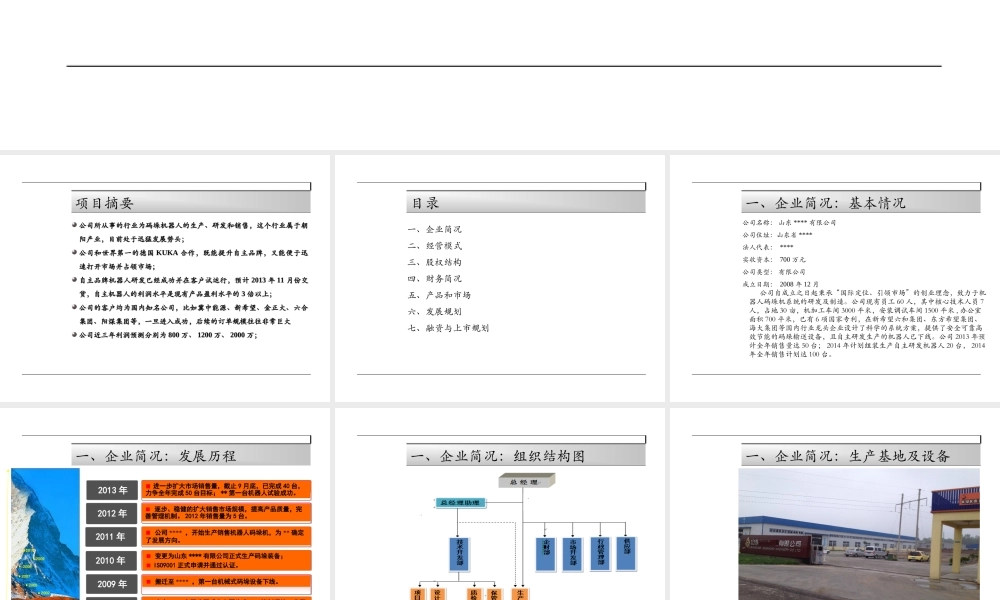The image size is (1000, 600).
Task: Select the factory building photo
Action: 859,534
